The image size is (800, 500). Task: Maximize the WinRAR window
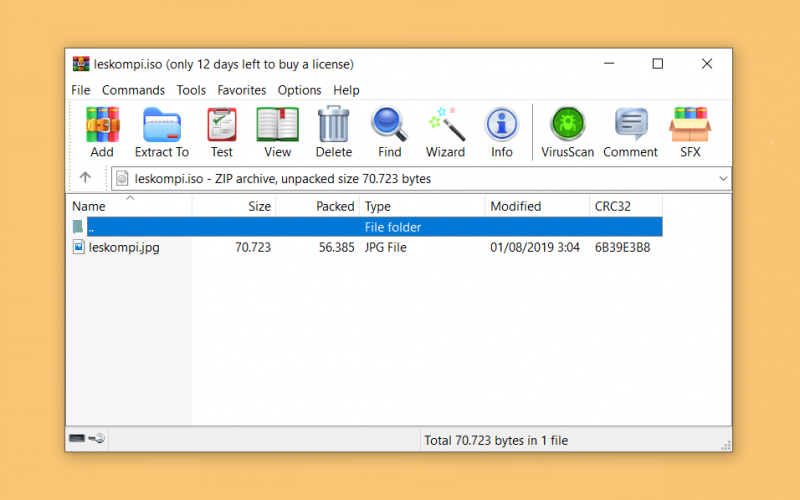click(x=658, y=64)
